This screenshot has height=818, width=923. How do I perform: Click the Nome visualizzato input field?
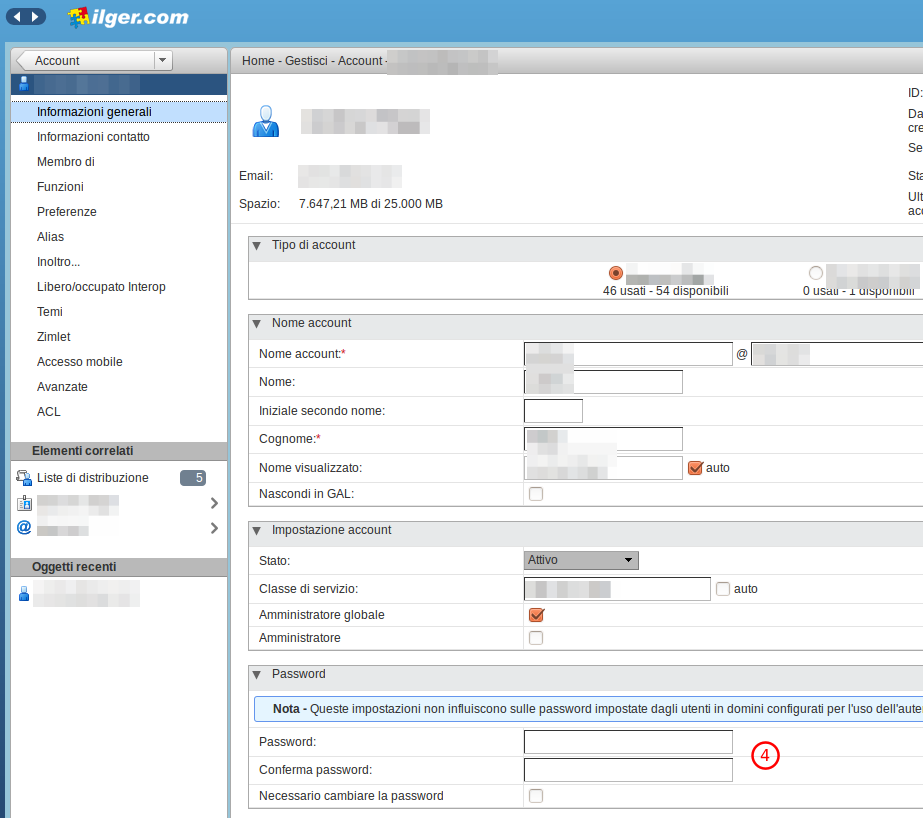click(603, 468)
